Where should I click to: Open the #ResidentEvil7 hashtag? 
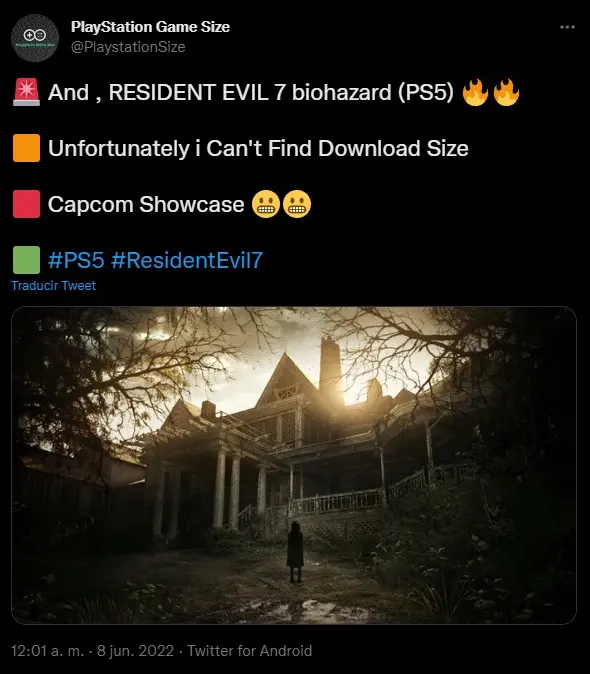pos(186,260)
